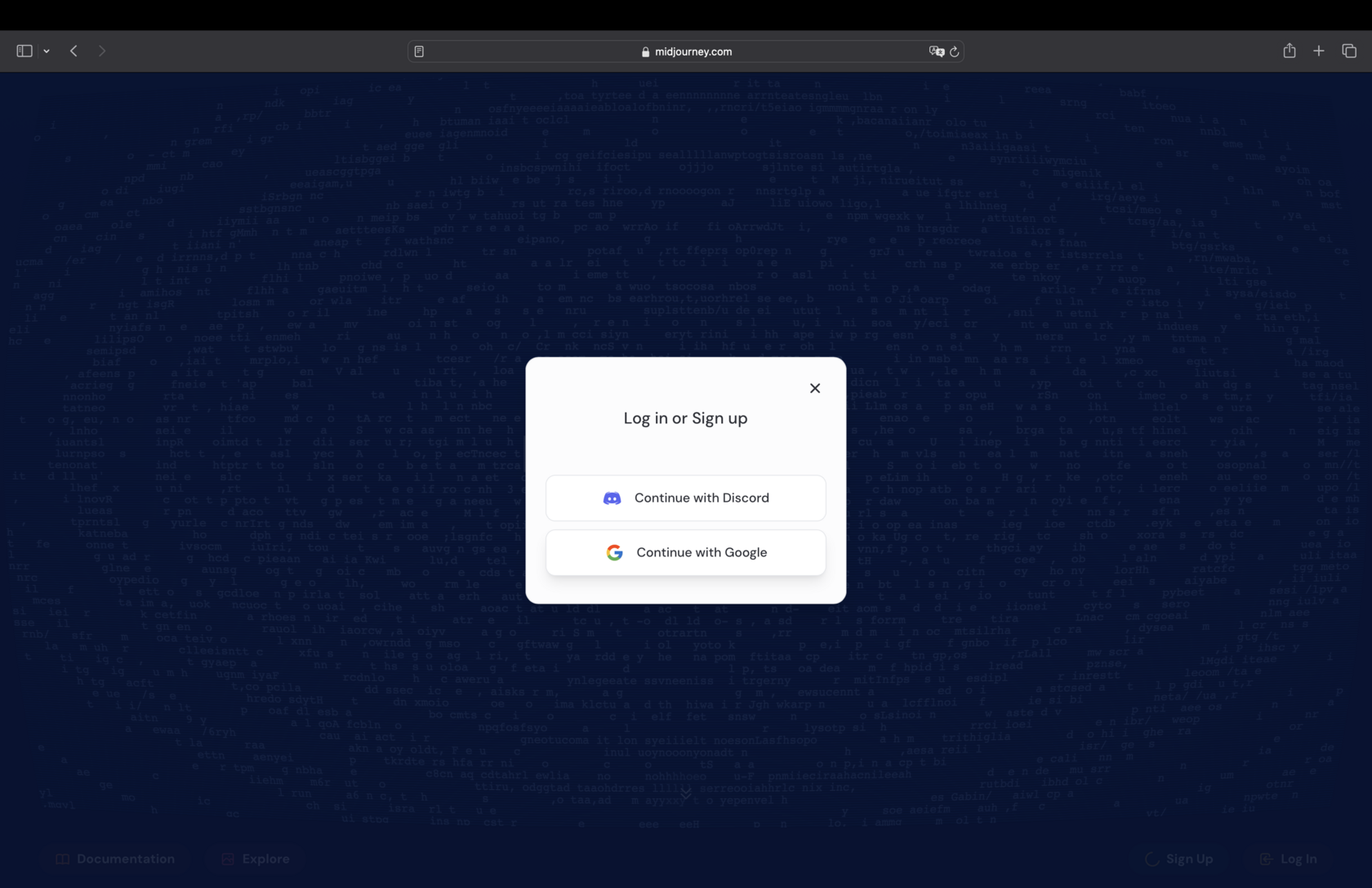Go back to the previous page
Image resolution: width=1372 pixels, height=888 pixels.
[x=73, y=51]
